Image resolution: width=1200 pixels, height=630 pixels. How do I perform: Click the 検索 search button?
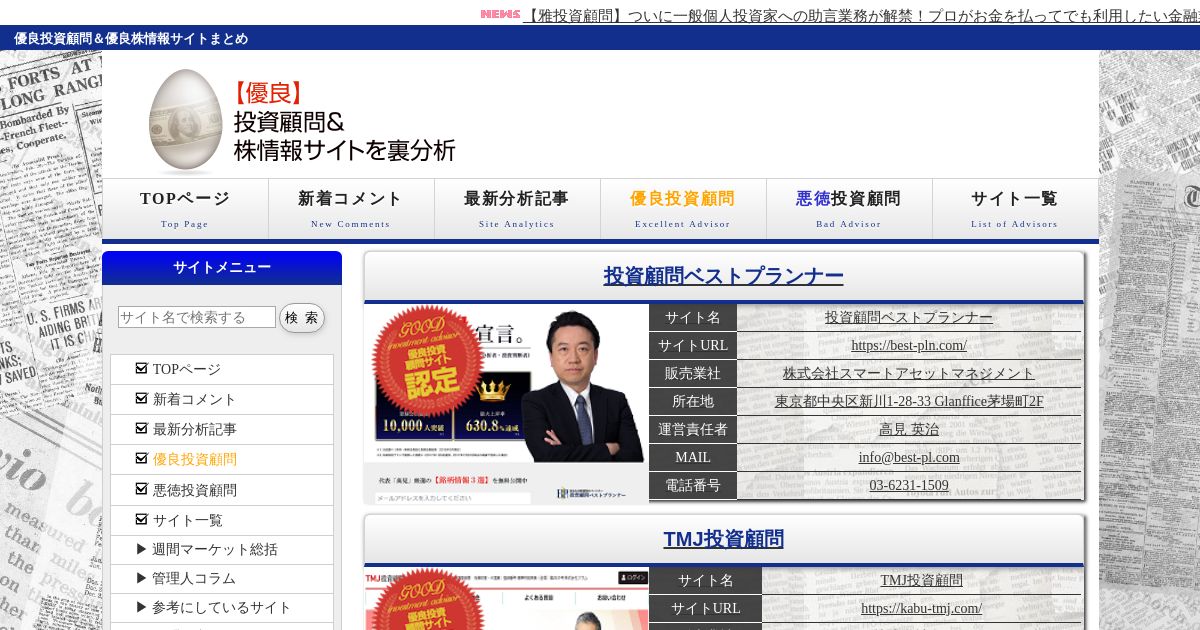[302, 317]
